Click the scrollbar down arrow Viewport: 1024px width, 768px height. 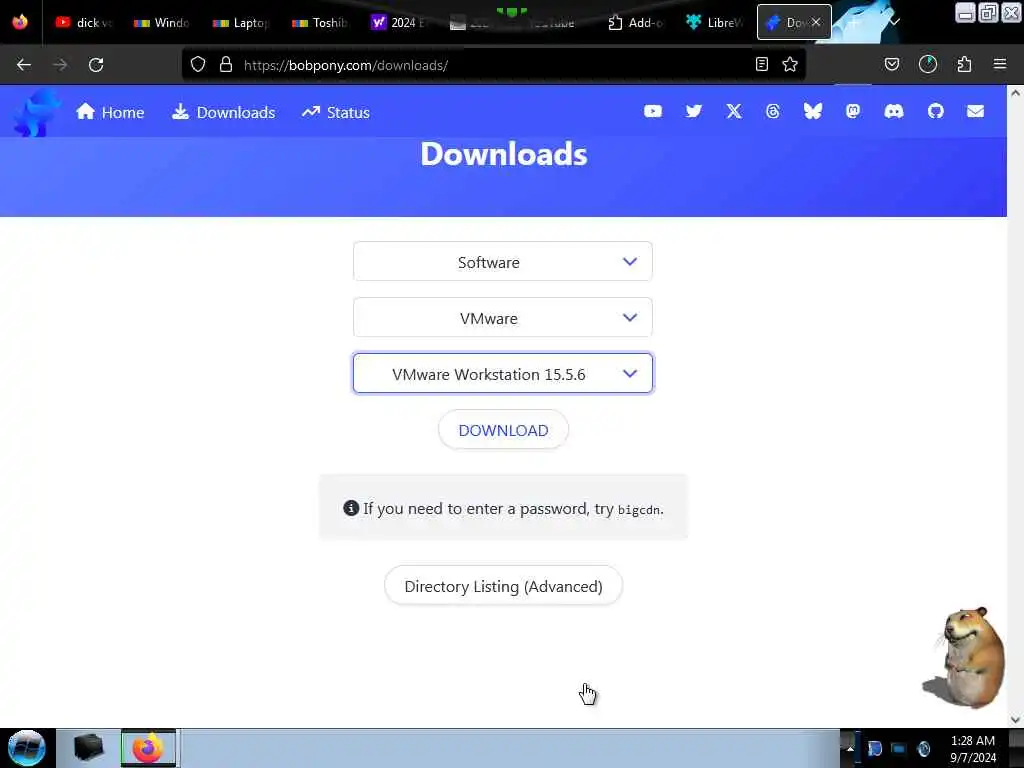tap(1015, 720)
